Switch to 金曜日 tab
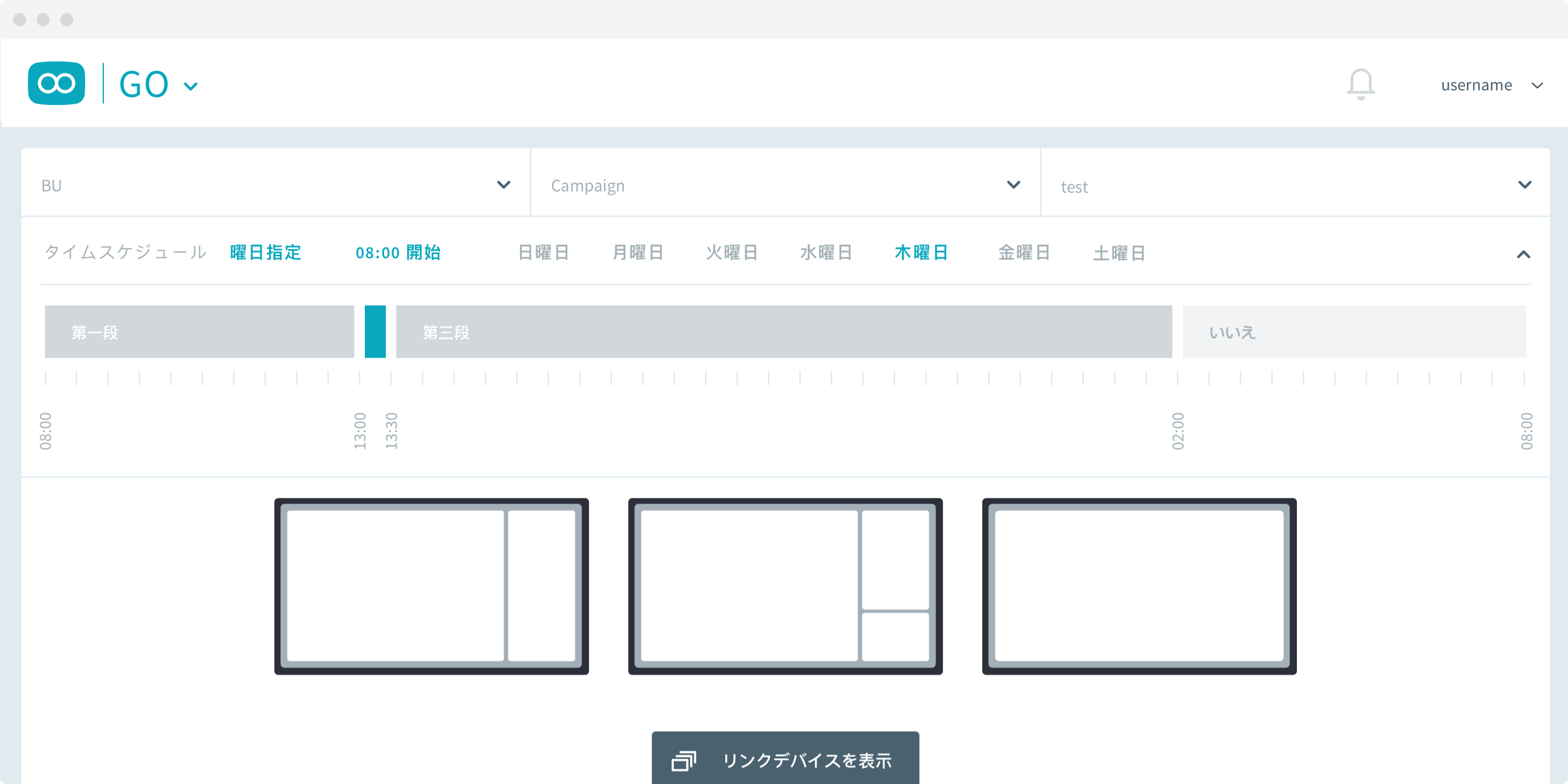The height and width of the screenshot is (784, 1568). click(1024, 253)
